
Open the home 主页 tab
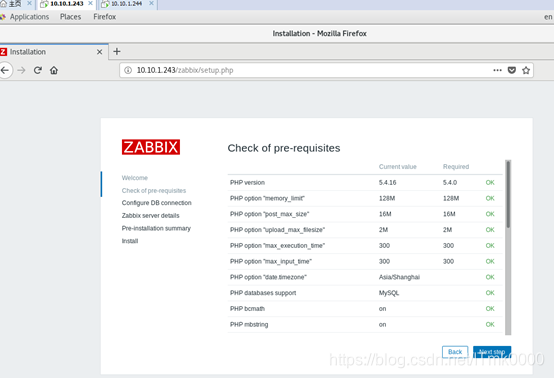(x=15, y=4)
